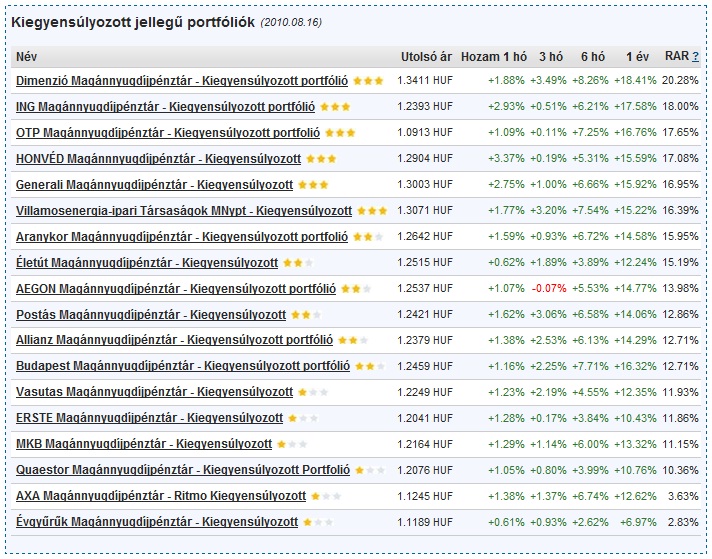
Task: Select the +6.97% one-year return for Évgyűrűk
Action: [638, 522]
